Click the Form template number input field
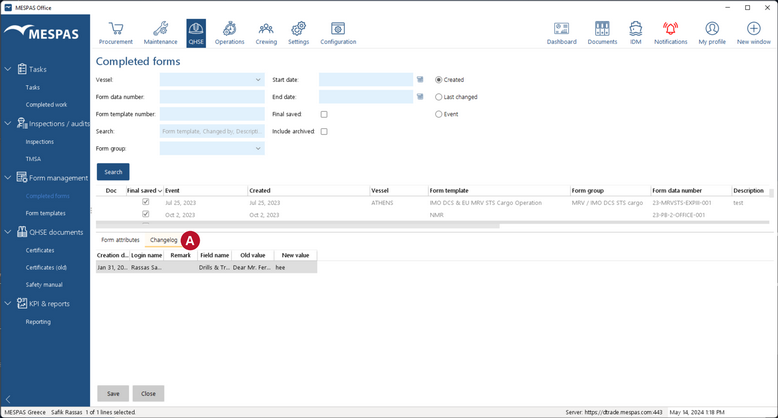The height and width of the screenshot is (418, 778). click(212, 114)
